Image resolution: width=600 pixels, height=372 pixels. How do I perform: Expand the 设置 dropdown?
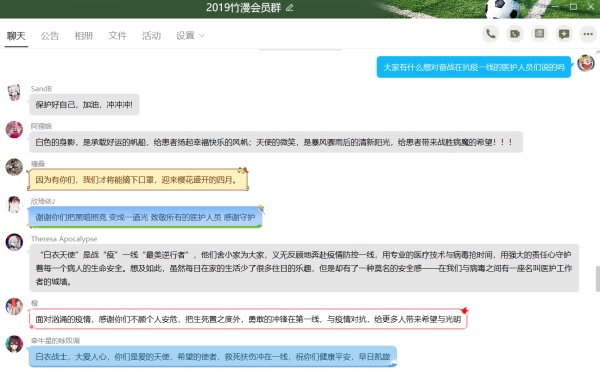(190, 36)
